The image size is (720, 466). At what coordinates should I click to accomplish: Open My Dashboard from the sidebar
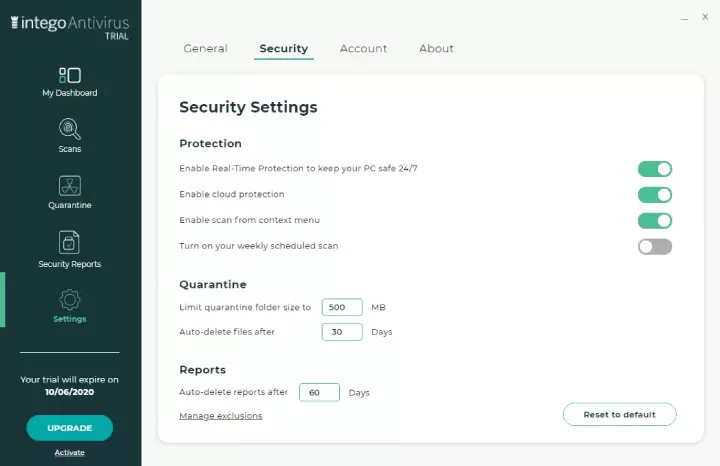(70, 82)
